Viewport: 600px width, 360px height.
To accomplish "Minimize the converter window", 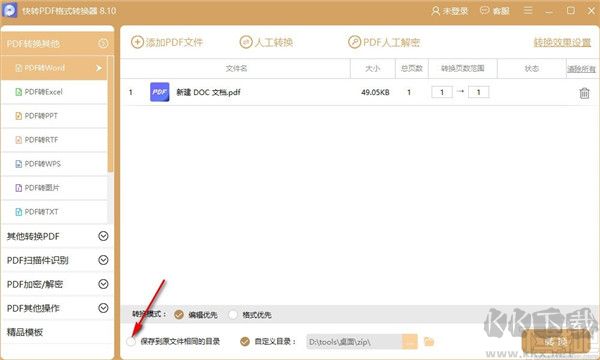I will click(549, 11).
